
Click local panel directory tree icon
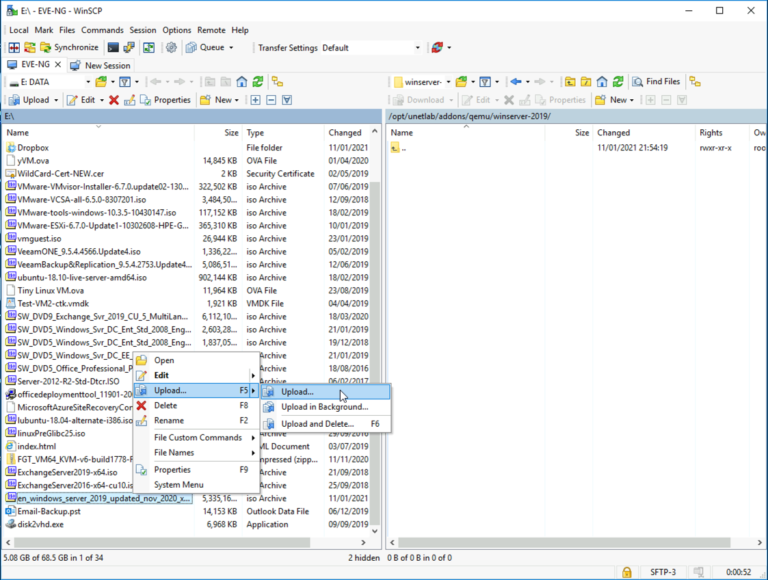[277, 82]
